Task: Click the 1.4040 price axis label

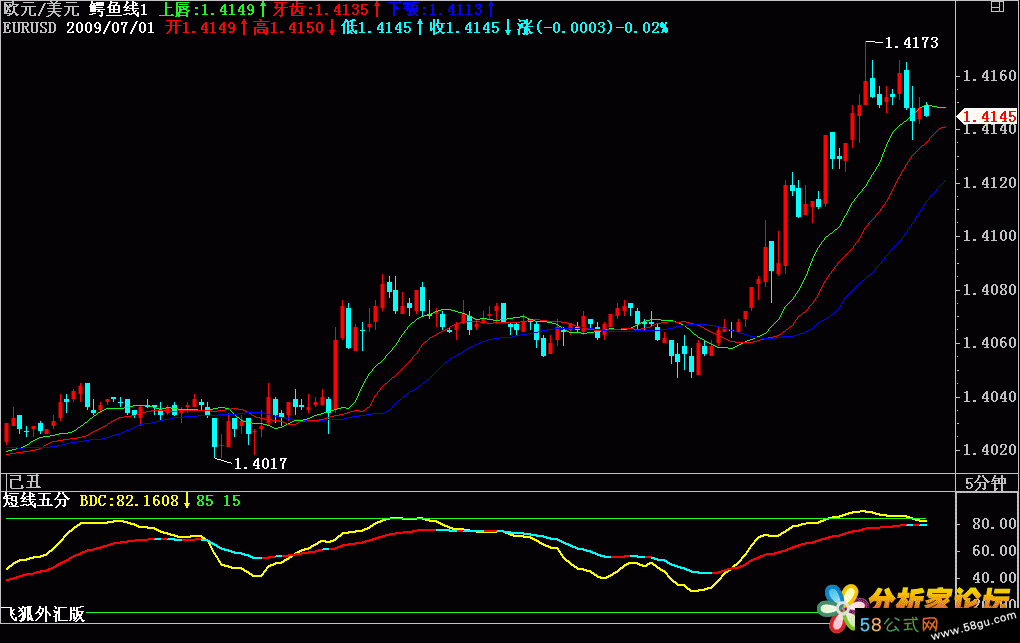Action: [989, 396]
